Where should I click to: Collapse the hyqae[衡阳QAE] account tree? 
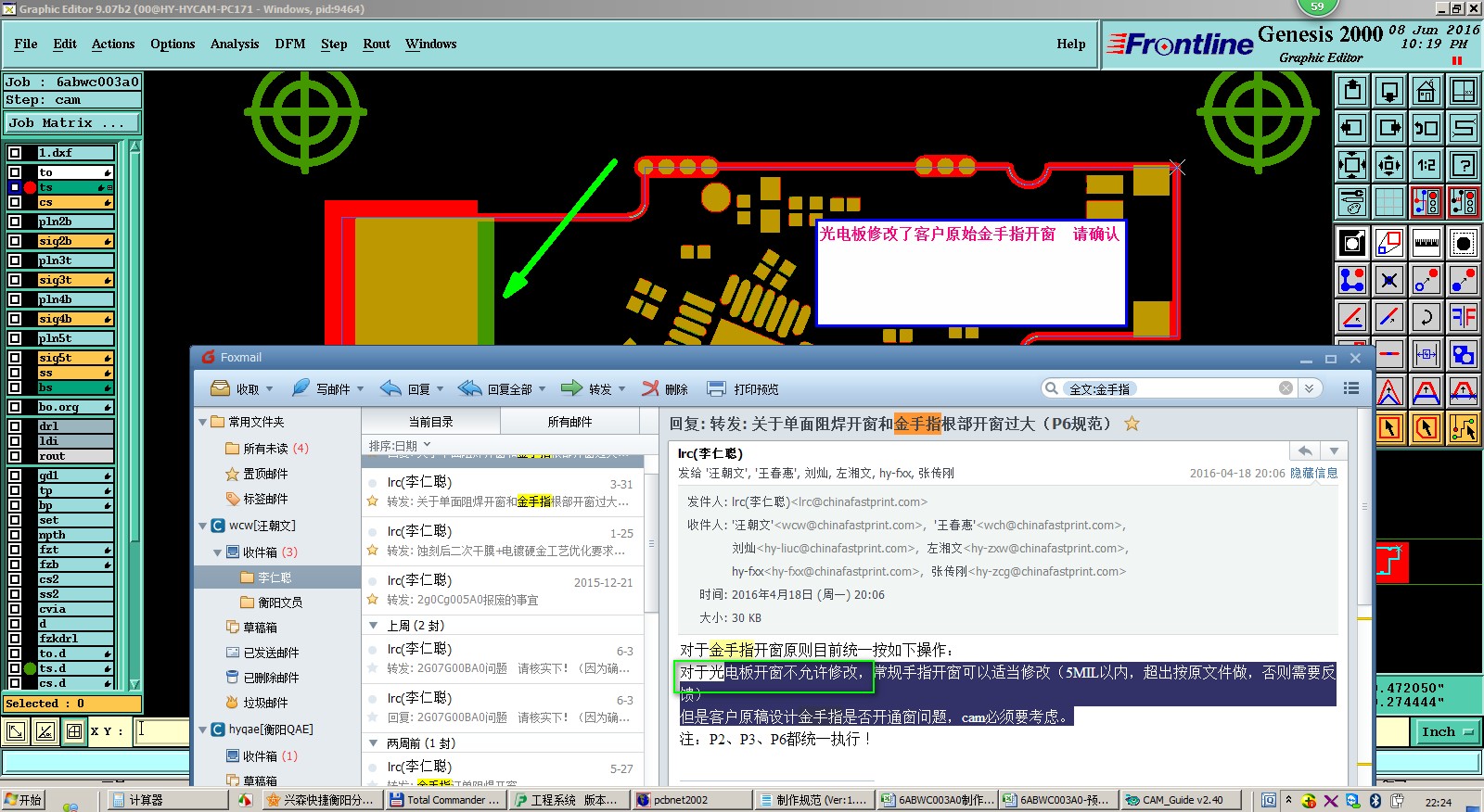202,730
